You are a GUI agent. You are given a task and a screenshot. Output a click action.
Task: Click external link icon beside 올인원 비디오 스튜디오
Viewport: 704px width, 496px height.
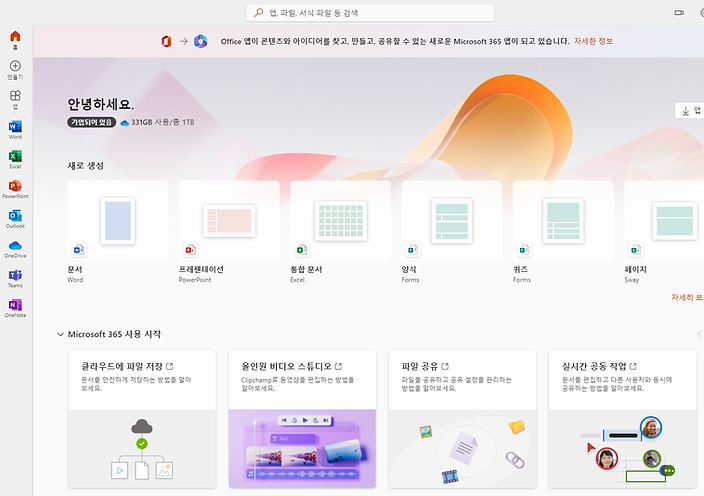click(x=339, y=366)
